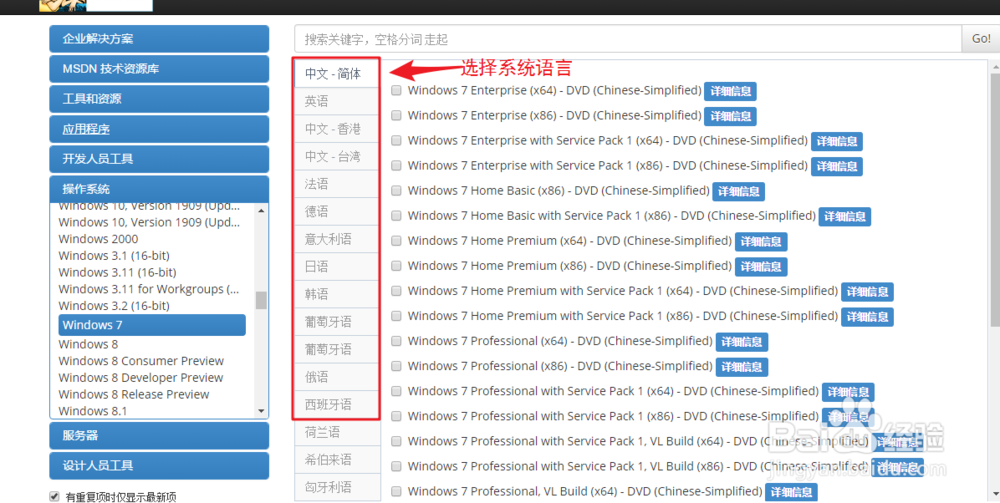Screen dimensions: 1000x503
Task: Open 详细信息 for Windows 7 Professional (x64)
Action: [x=742, y=342]
